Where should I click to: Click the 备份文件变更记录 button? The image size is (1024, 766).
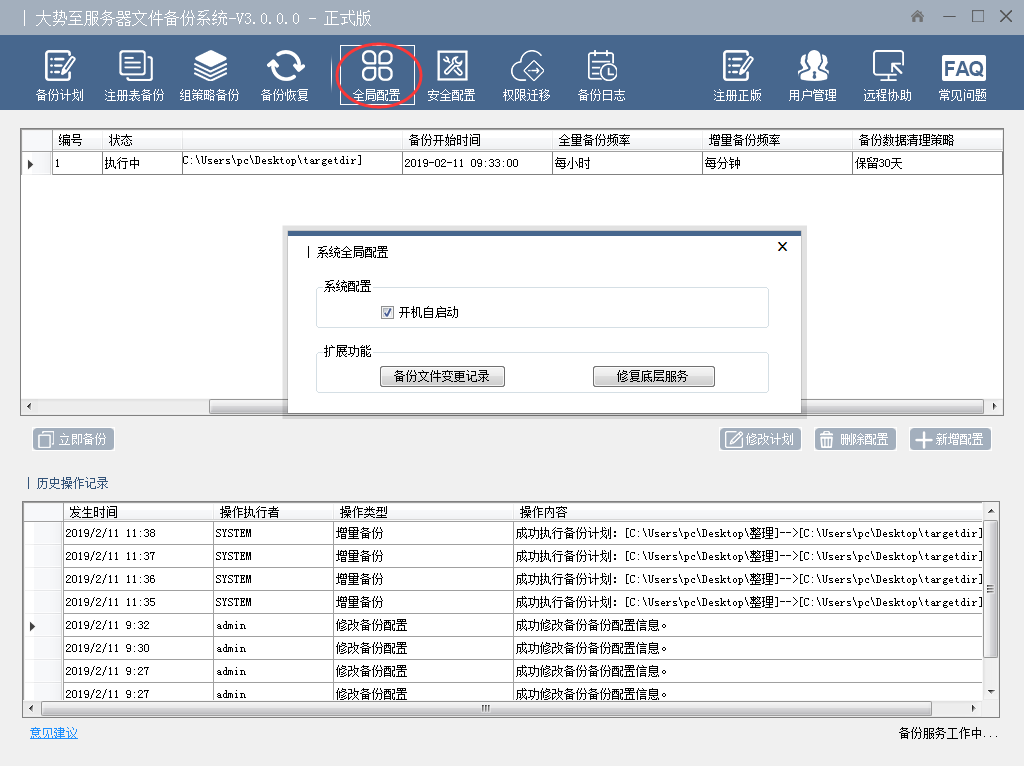[x=442, y=377]
